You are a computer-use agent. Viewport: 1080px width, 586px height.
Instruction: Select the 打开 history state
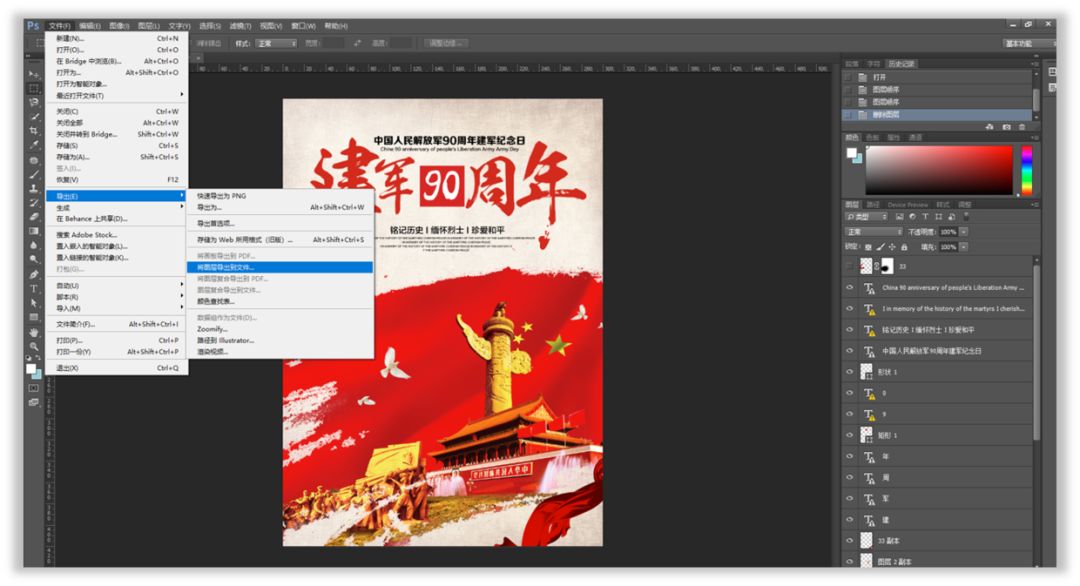pos(938,77)
